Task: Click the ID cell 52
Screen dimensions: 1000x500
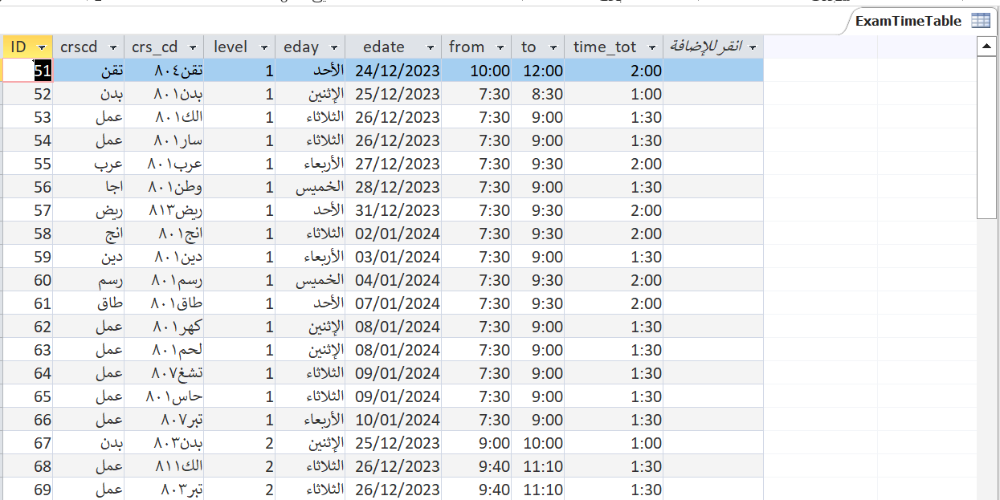Action: [x=28, y=94]
